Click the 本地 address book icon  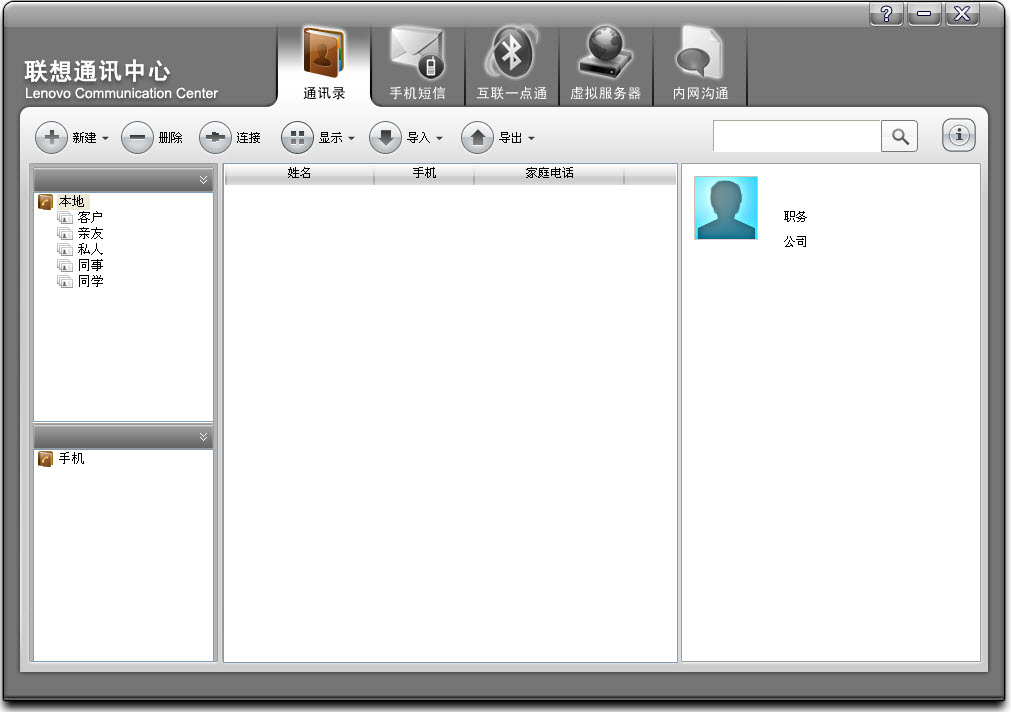(x=45, y=202)
